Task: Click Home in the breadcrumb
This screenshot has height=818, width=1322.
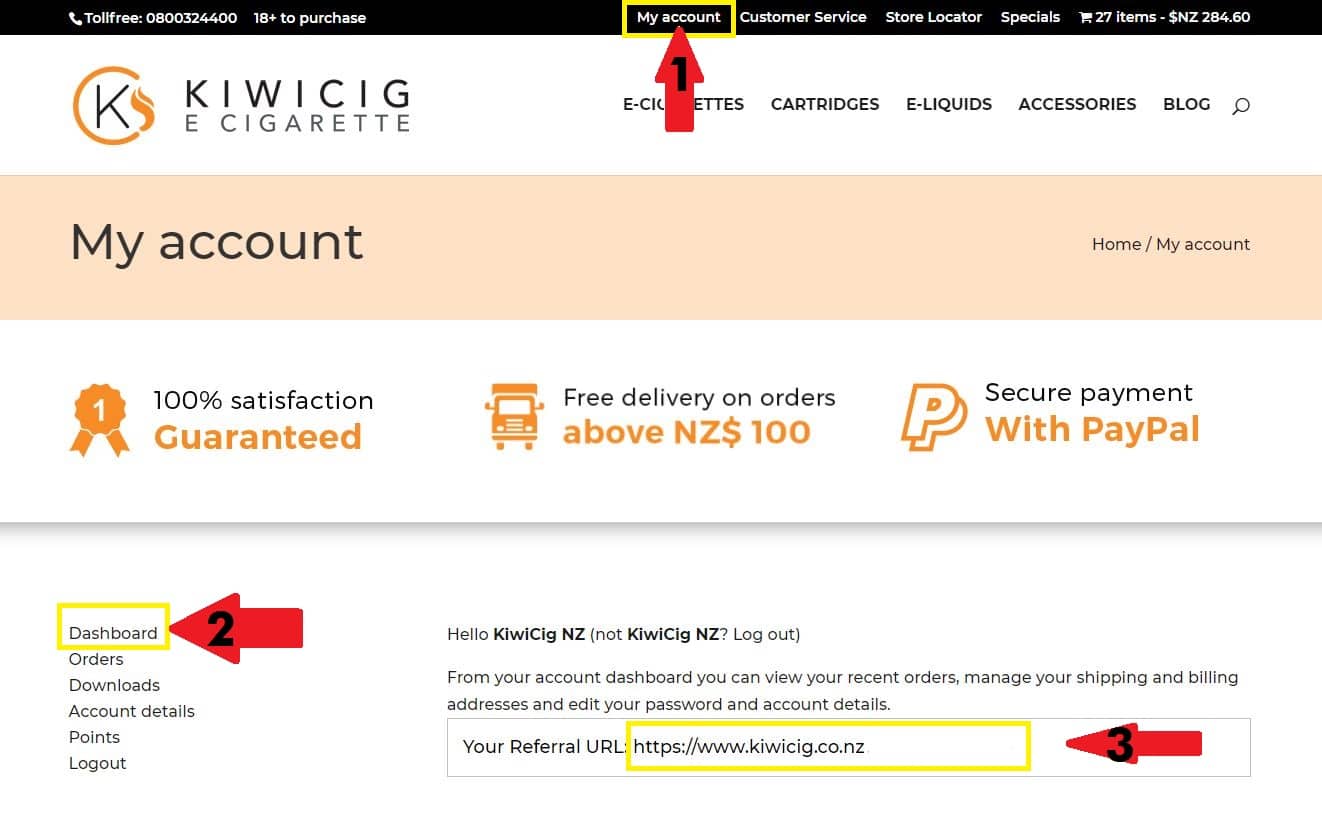Action: [1116, 244]
